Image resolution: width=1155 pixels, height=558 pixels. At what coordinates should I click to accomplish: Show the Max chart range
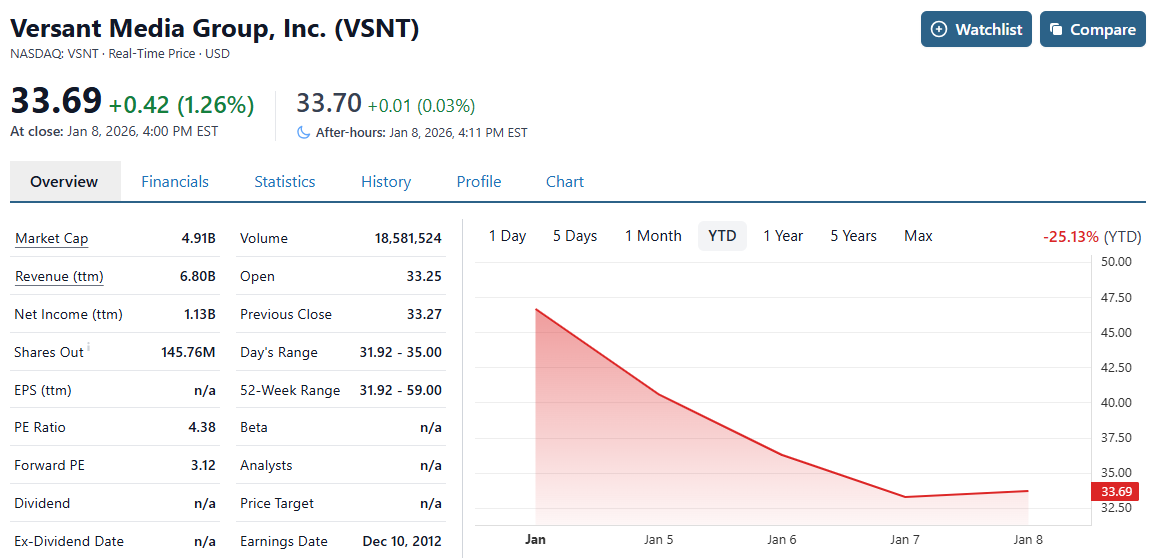[918, 236]
